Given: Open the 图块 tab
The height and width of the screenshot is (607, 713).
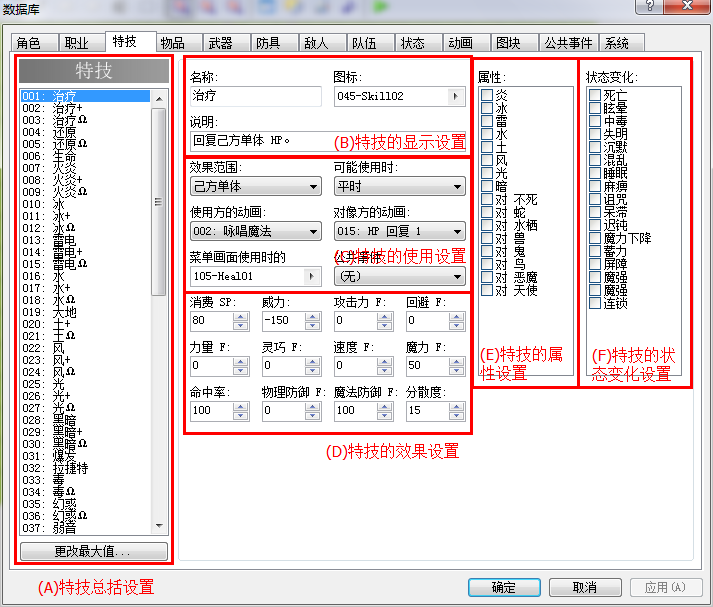Looking at the screenshot, I should (x=514, y=43).
